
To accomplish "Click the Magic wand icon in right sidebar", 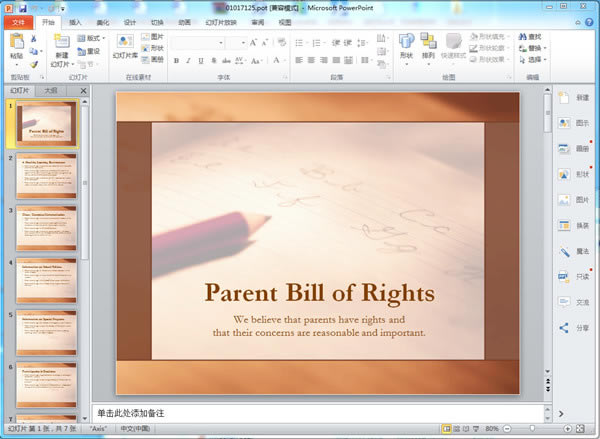I will (564, 251).
